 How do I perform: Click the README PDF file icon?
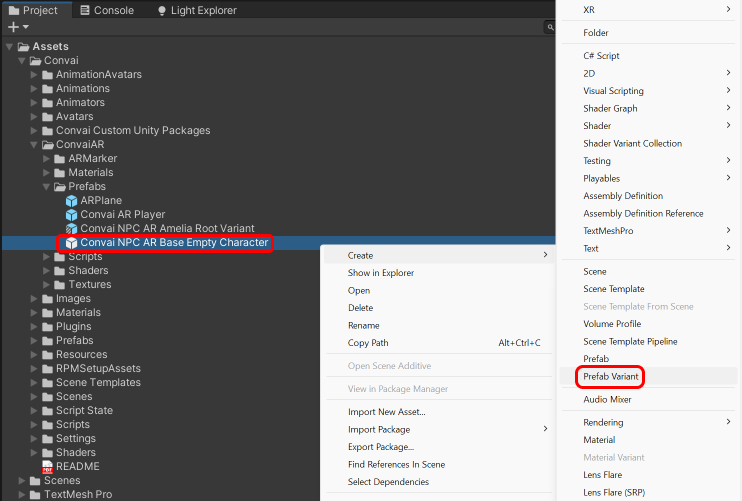(x=47, y=467)
